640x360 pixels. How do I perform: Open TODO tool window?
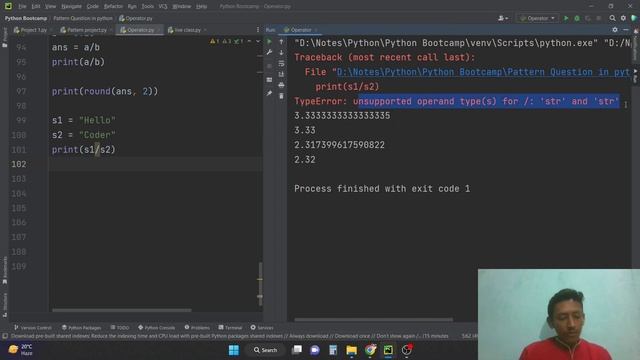120,328
